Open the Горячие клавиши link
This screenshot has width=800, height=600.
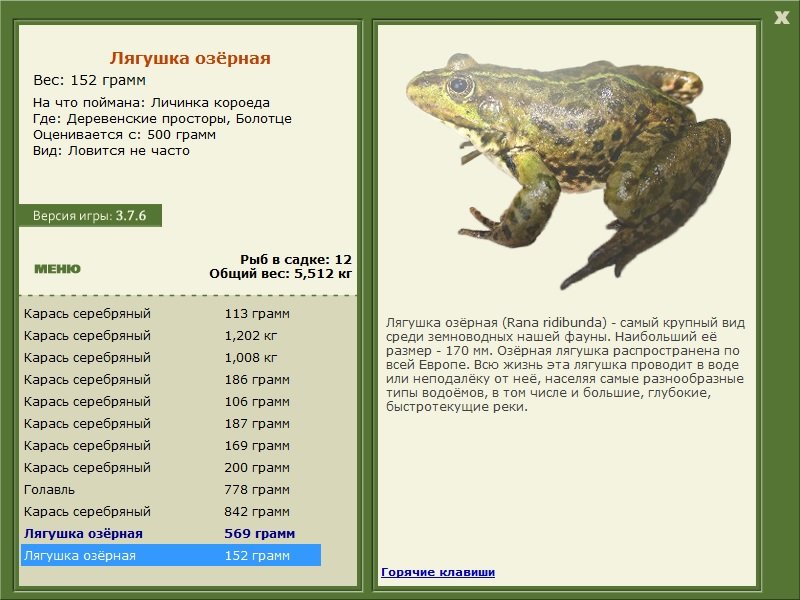(438, 572)
